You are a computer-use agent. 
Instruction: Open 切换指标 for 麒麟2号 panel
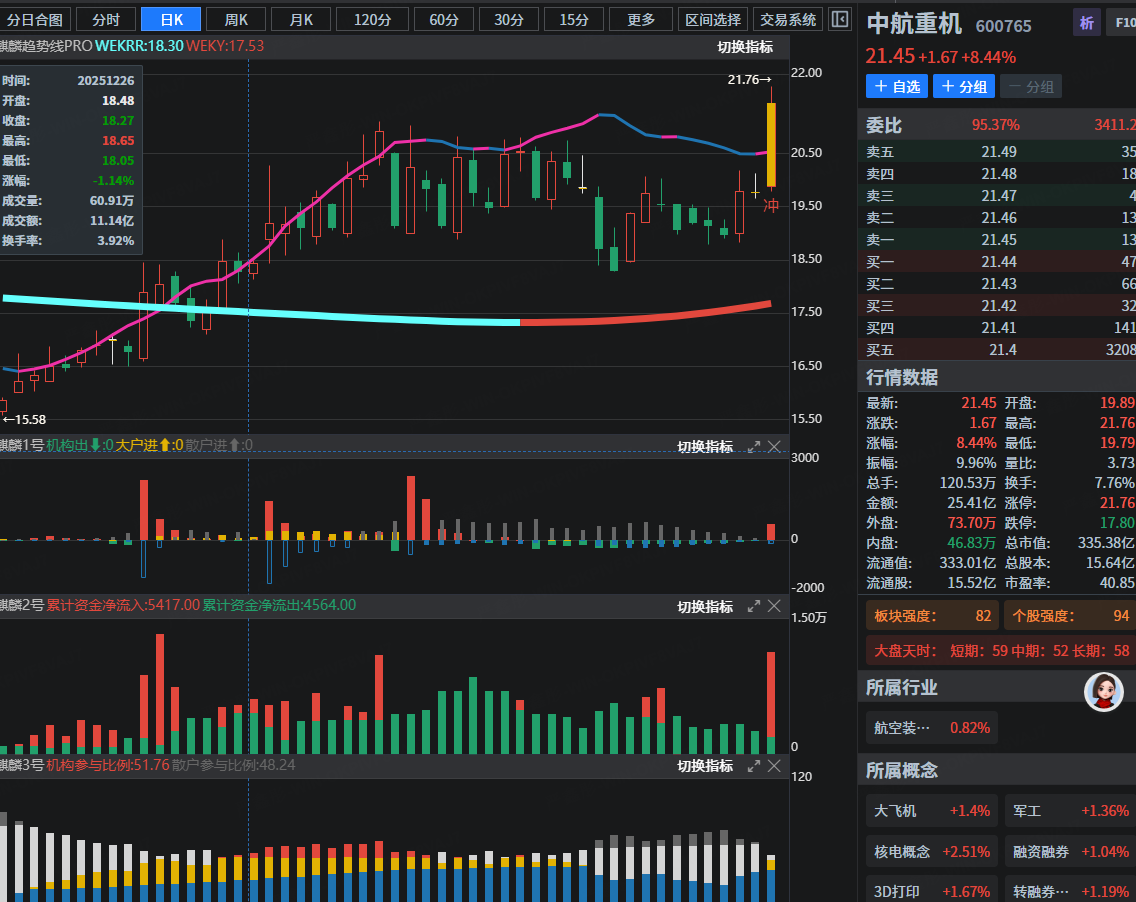[x=705, y=607]
